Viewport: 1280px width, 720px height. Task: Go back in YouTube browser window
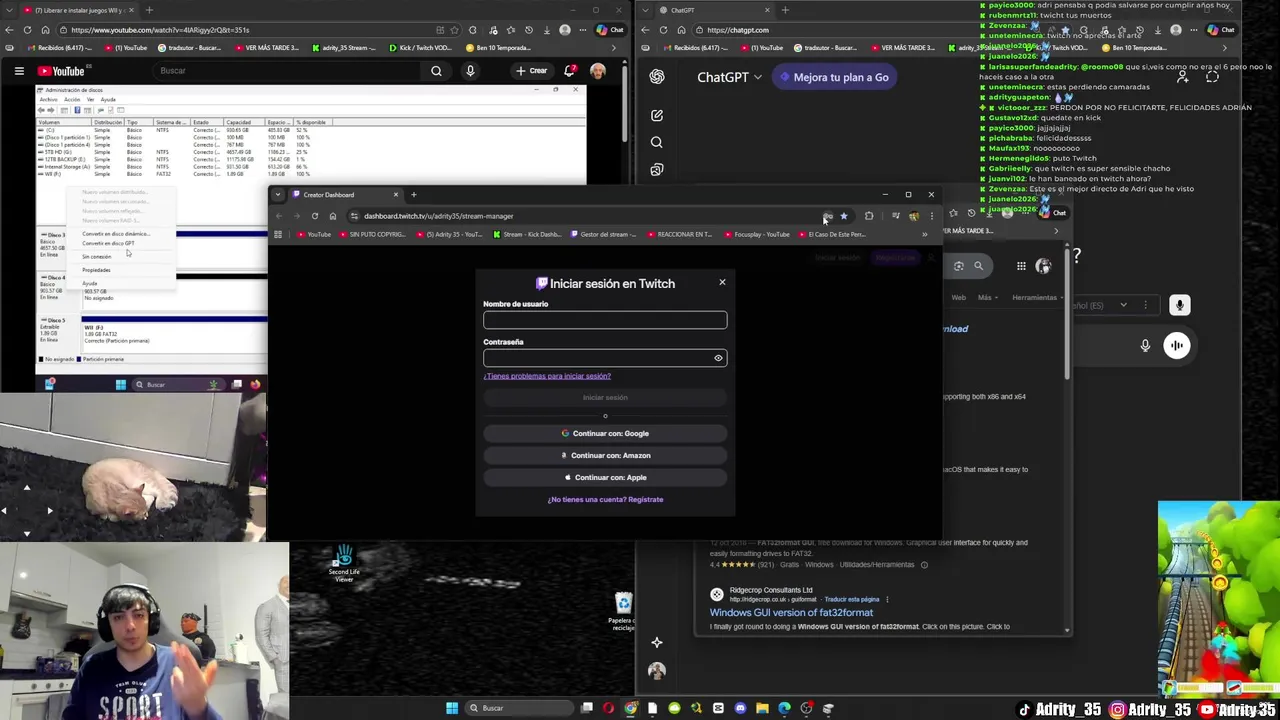[10, 30]
